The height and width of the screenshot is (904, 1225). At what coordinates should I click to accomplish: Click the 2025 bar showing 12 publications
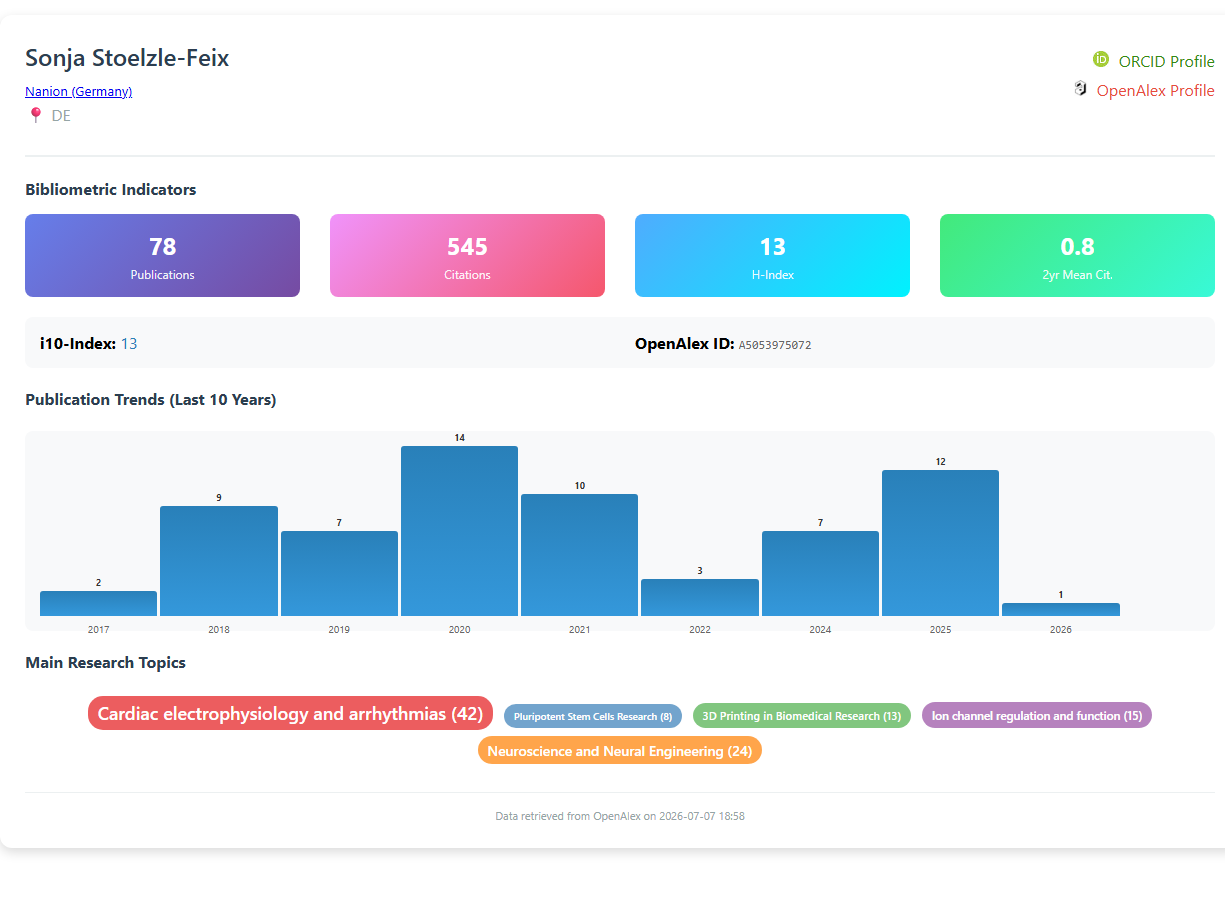click(940, 543)
